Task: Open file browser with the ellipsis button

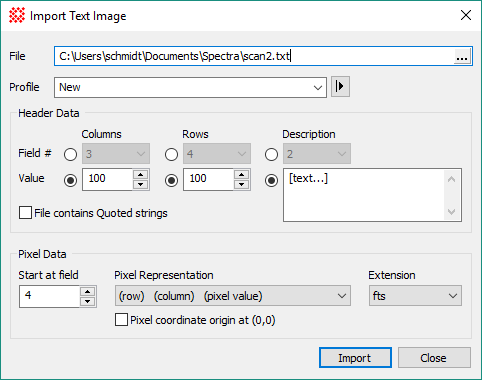Action: coord(462,56)
